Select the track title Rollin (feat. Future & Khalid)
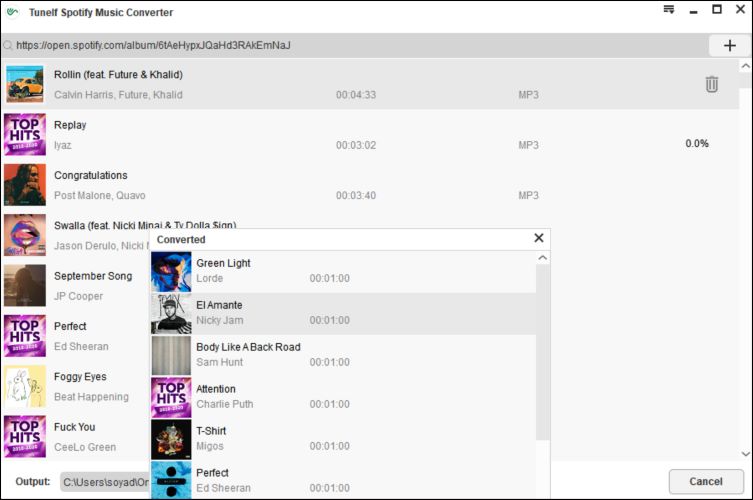 click(118, 74)
